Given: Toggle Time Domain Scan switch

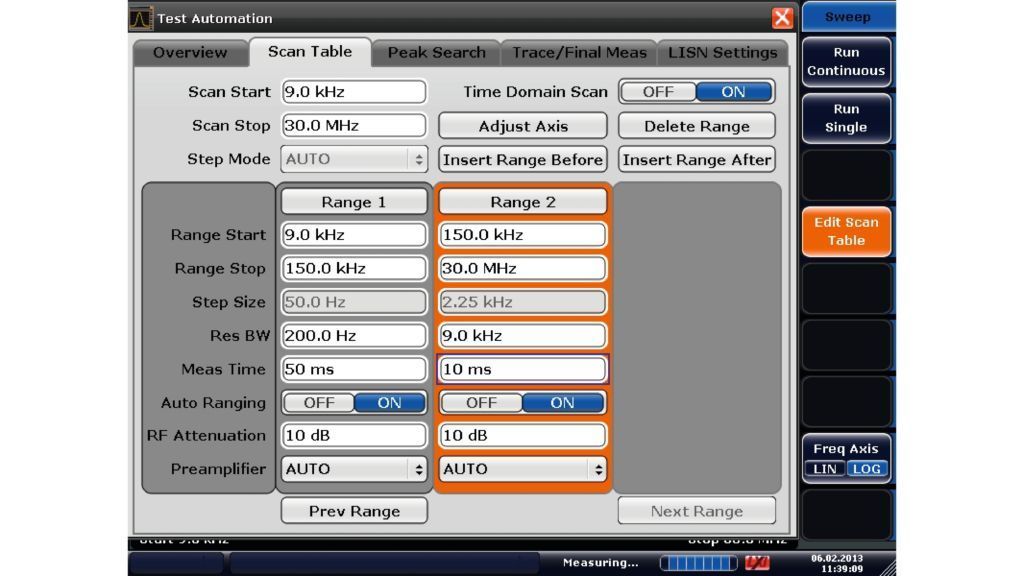Looking at the screenshot, I should tap(696, 92).
